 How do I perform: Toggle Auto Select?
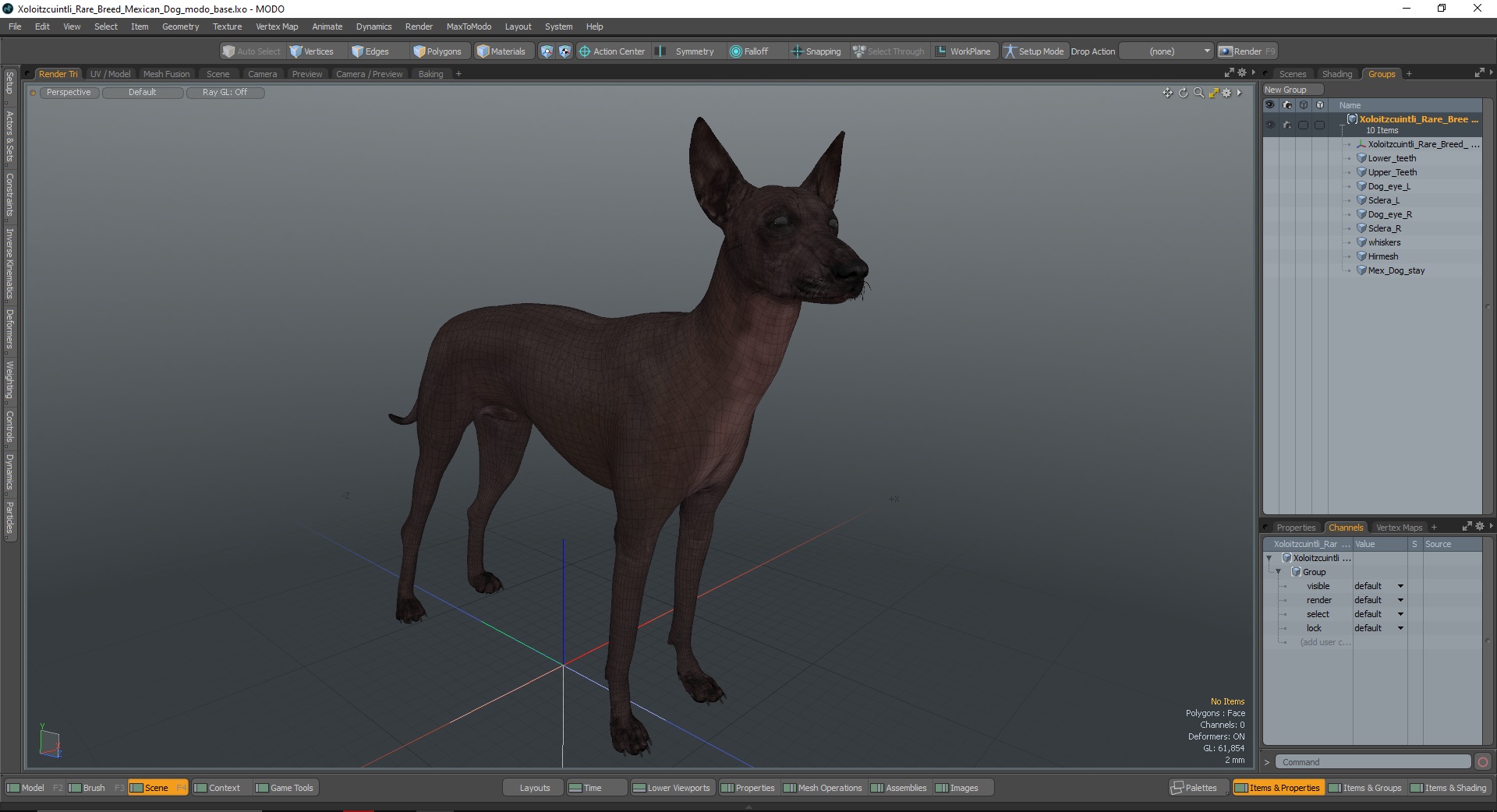point(251,51)
